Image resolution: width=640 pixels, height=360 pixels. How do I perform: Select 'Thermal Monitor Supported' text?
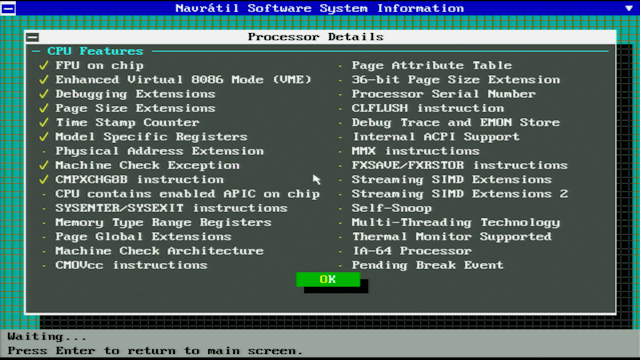click(x=452, y=237)
